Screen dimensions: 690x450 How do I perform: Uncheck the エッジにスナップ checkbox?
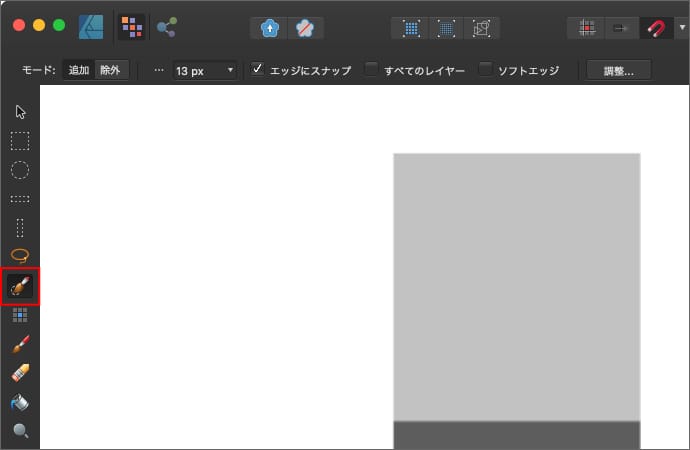coord(257,70)
